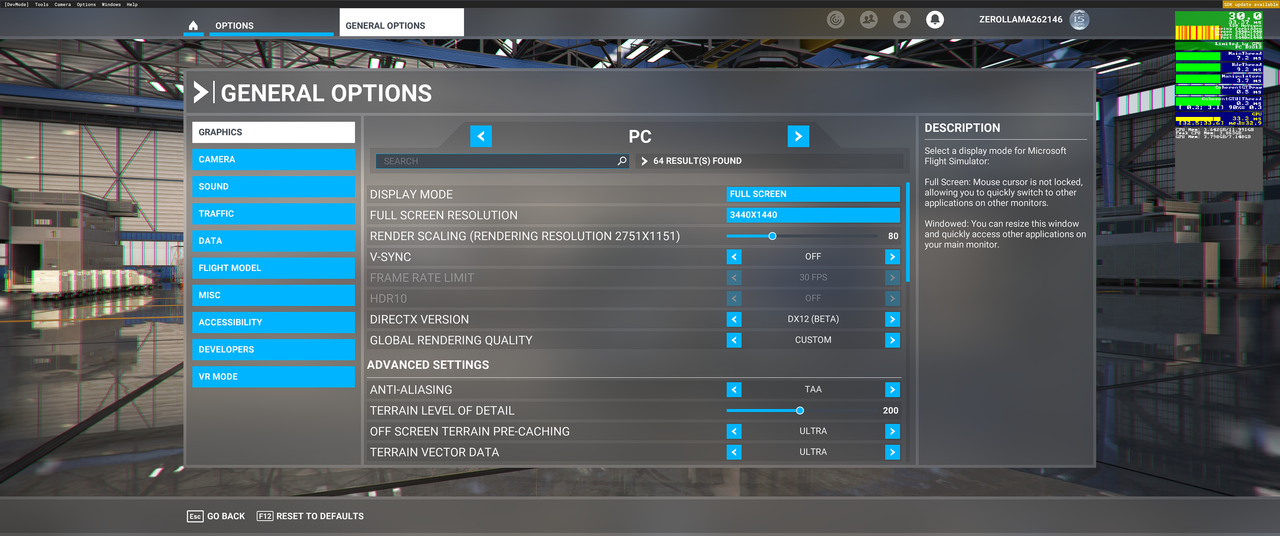Click the search magnifier icon
Screen dimensions: 1280x536
622,161
